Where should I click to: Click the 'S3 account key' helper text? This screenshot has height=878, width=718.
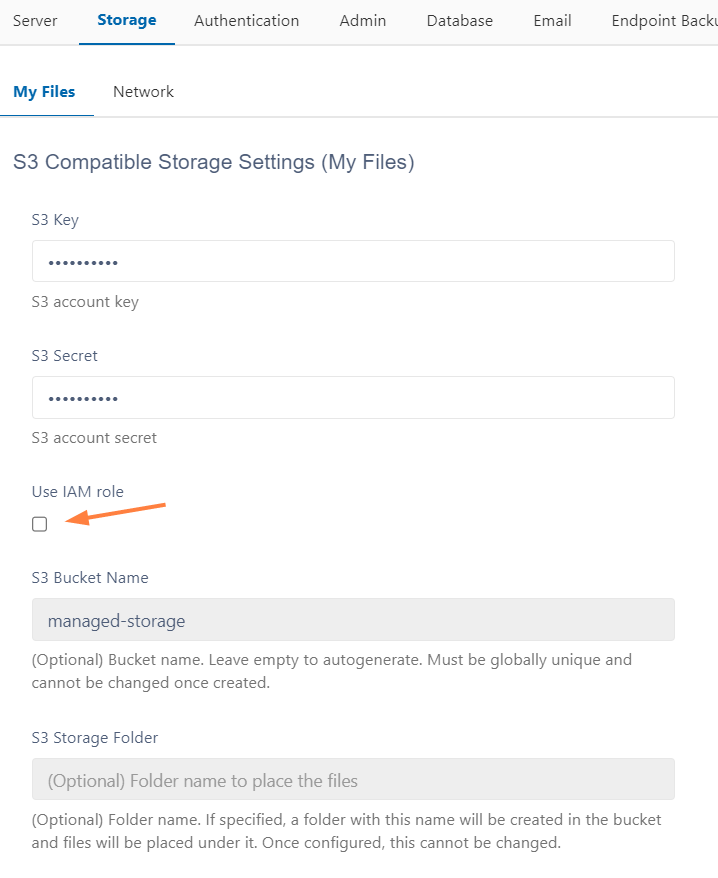pos(85,302)
